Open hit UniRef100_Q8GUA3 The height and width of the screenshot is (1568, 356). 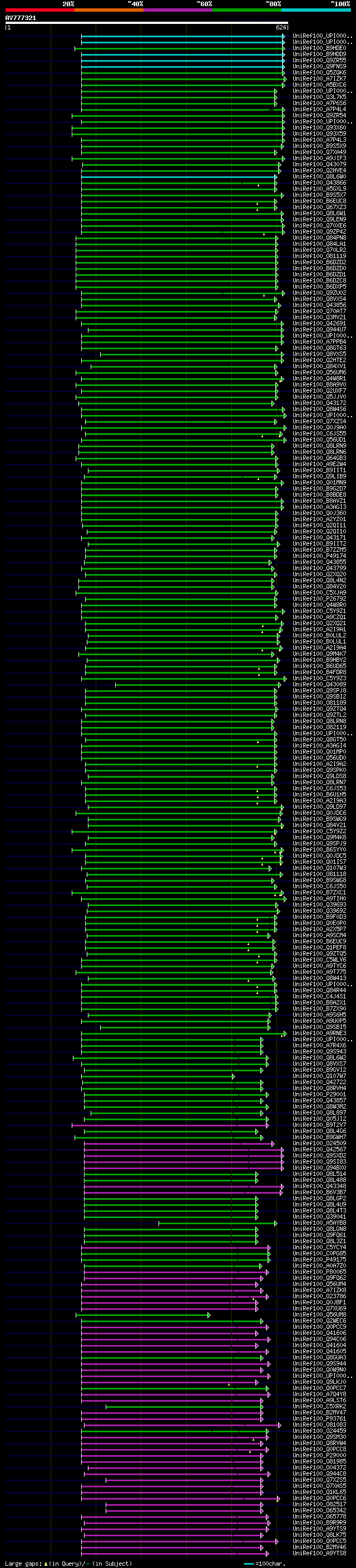(x=319, y=1357)
